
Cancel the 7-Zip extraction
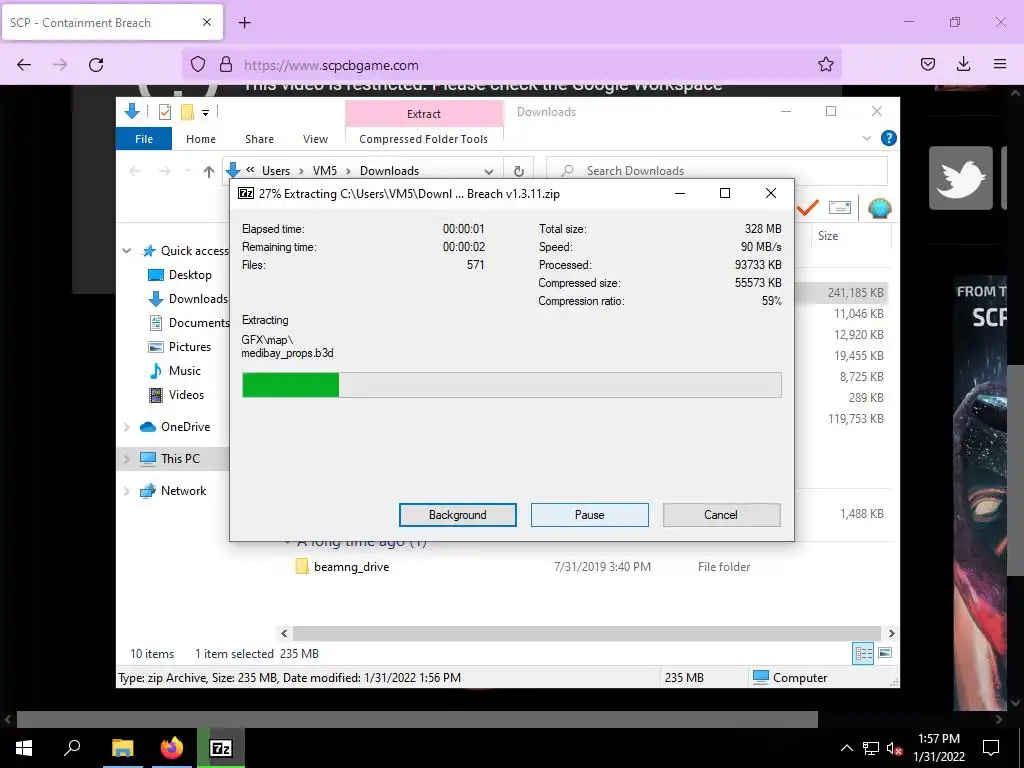coord(721,515)
